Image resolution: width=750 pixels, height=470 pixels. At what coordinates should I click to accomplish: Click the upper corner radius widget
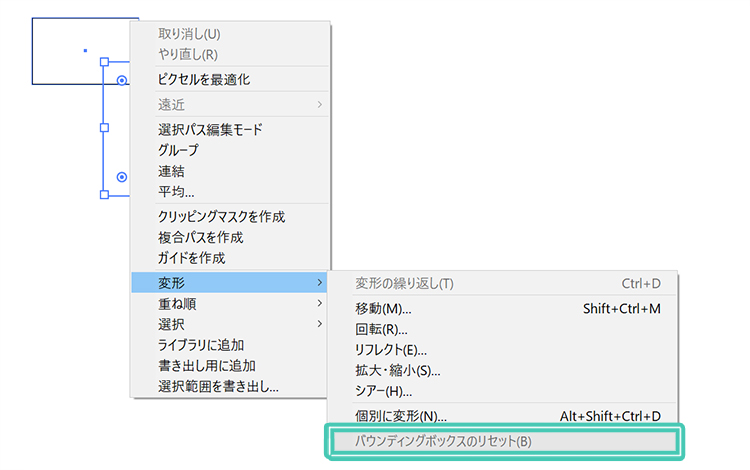click(x=122, y=80)
